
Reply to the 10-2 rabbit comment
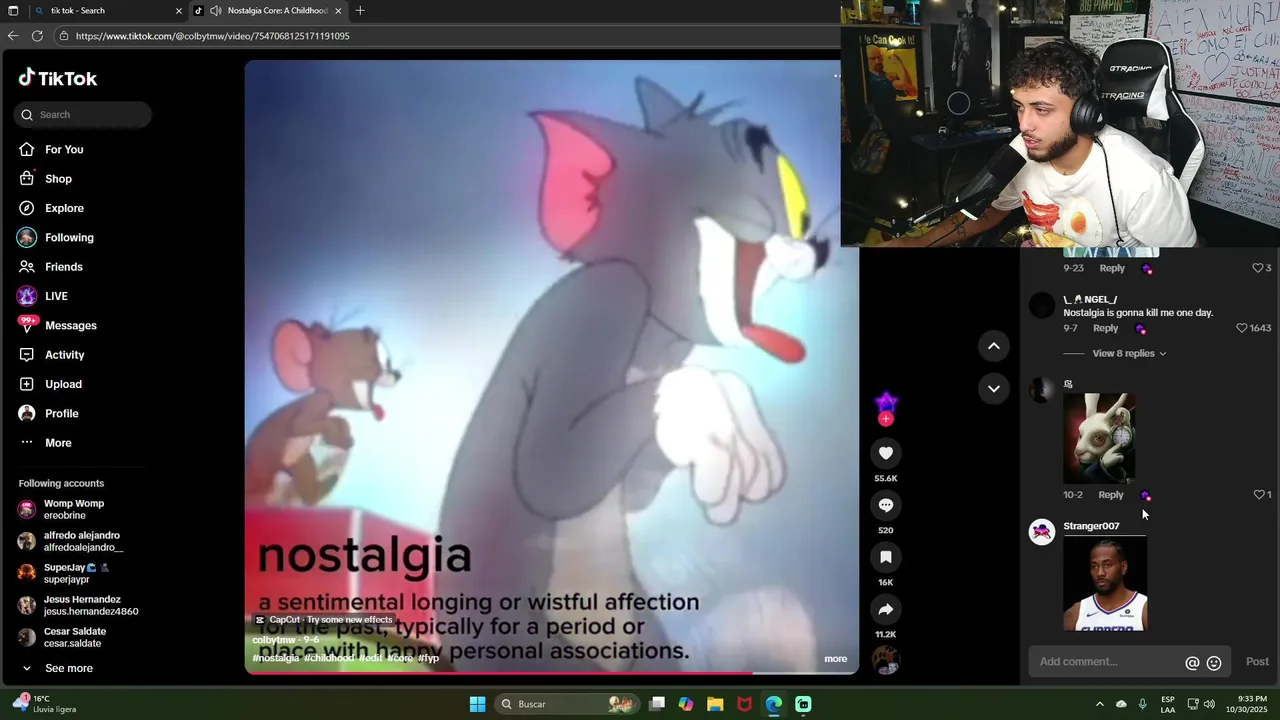(x=1111, y=495)
